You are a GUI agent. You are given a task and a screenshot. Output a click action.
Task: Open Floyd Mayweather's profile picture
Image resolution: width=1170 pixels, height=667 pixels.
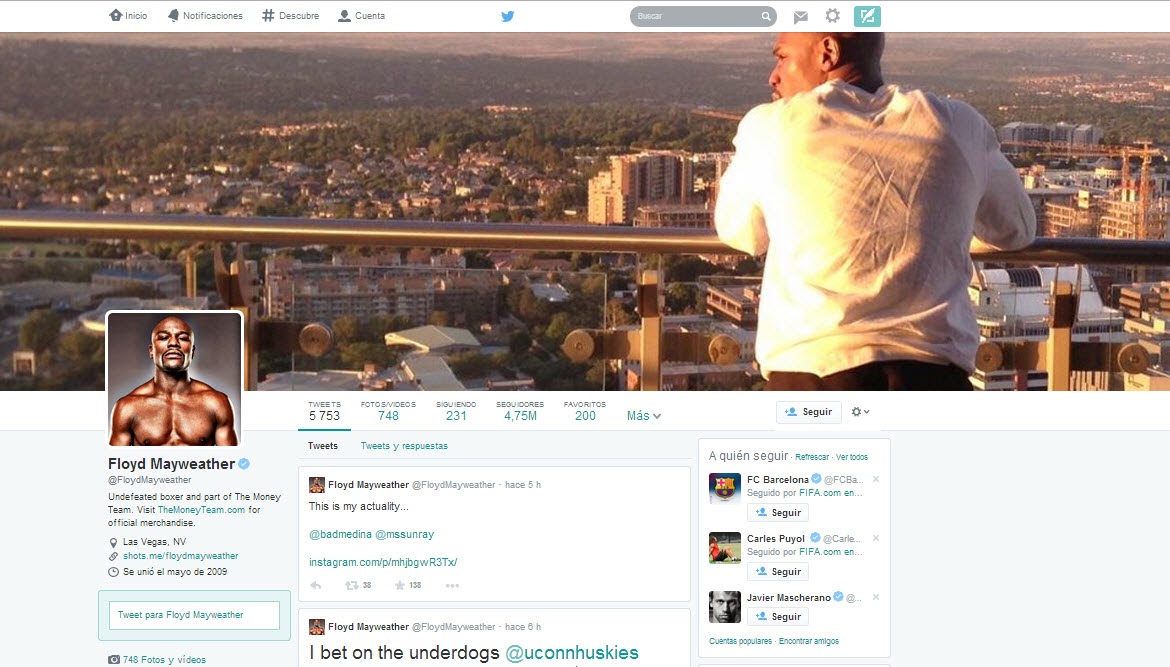[174, 379]
